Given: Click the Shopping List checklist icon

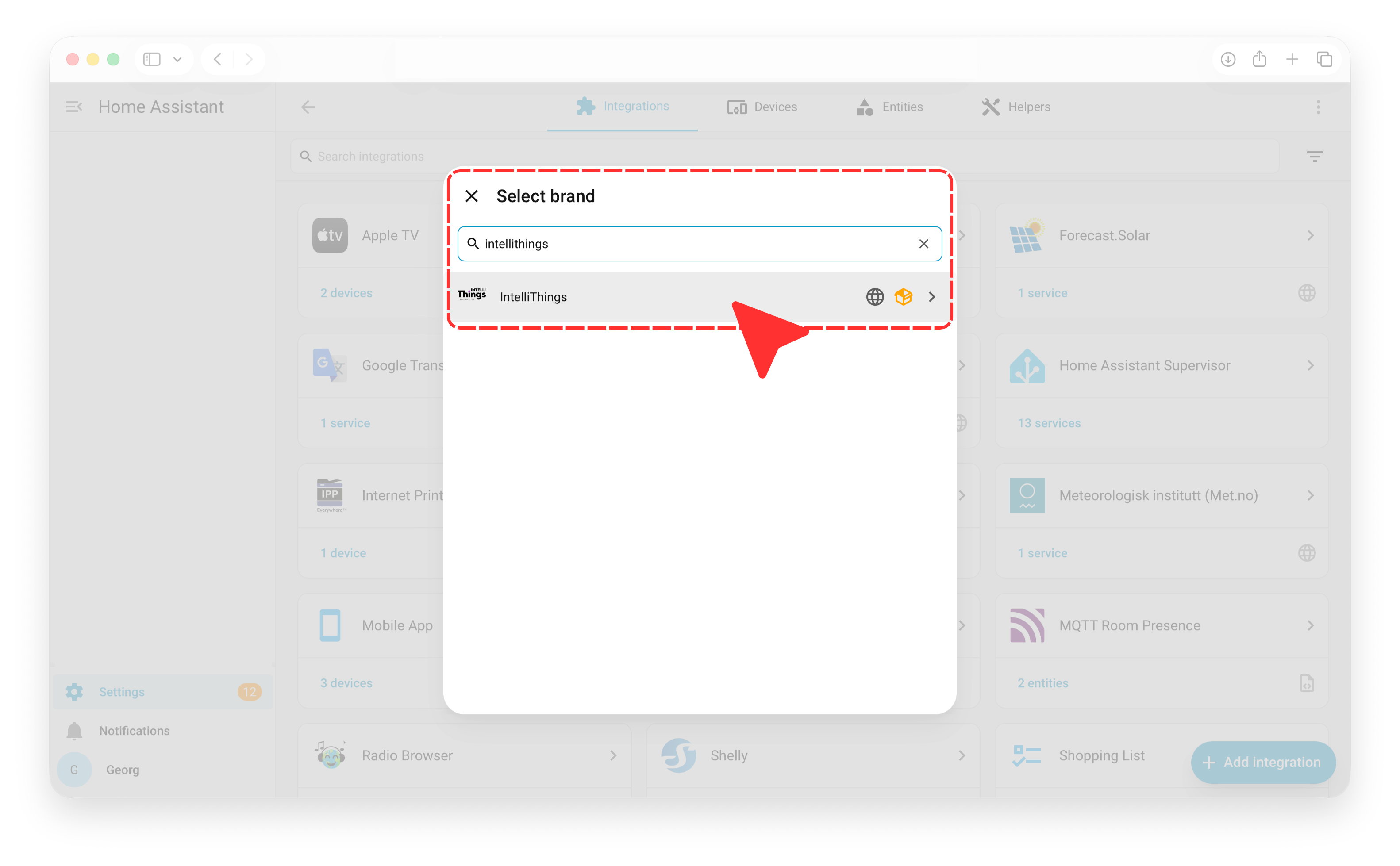Looking at the screenshot, I should click(x=1027, y=755).
